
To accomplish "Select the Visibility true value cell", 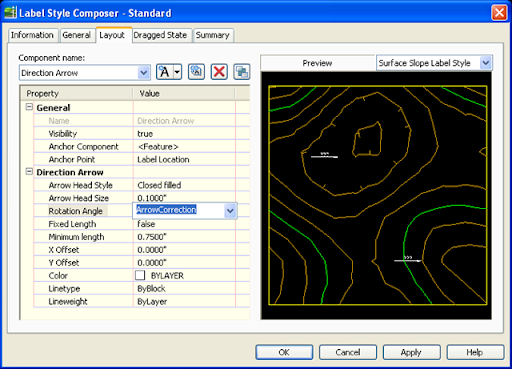I will [184, 133].
